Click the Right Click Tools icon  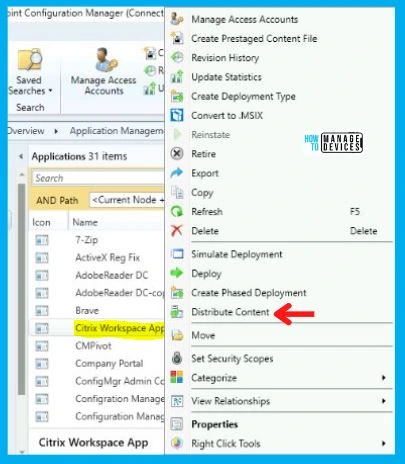click(x=177, y=443)
